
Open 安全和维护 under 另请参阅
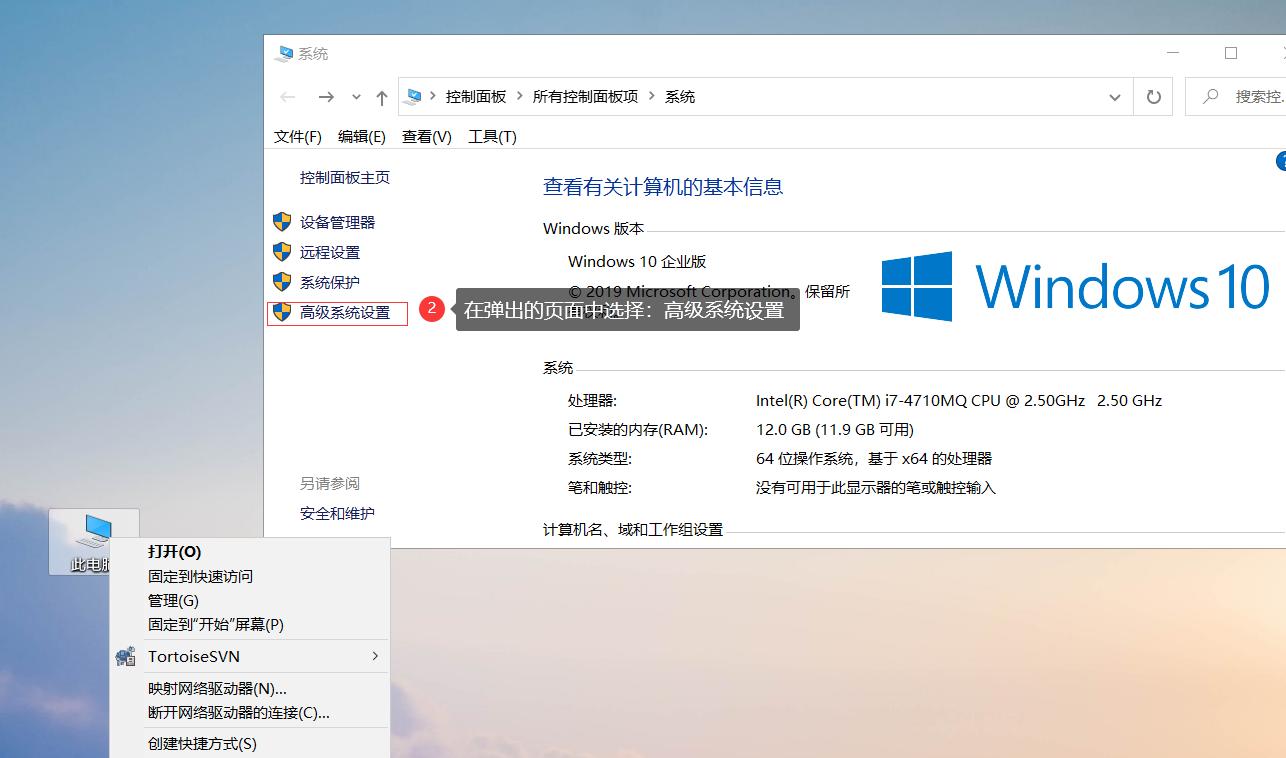(x=337, y=513)
